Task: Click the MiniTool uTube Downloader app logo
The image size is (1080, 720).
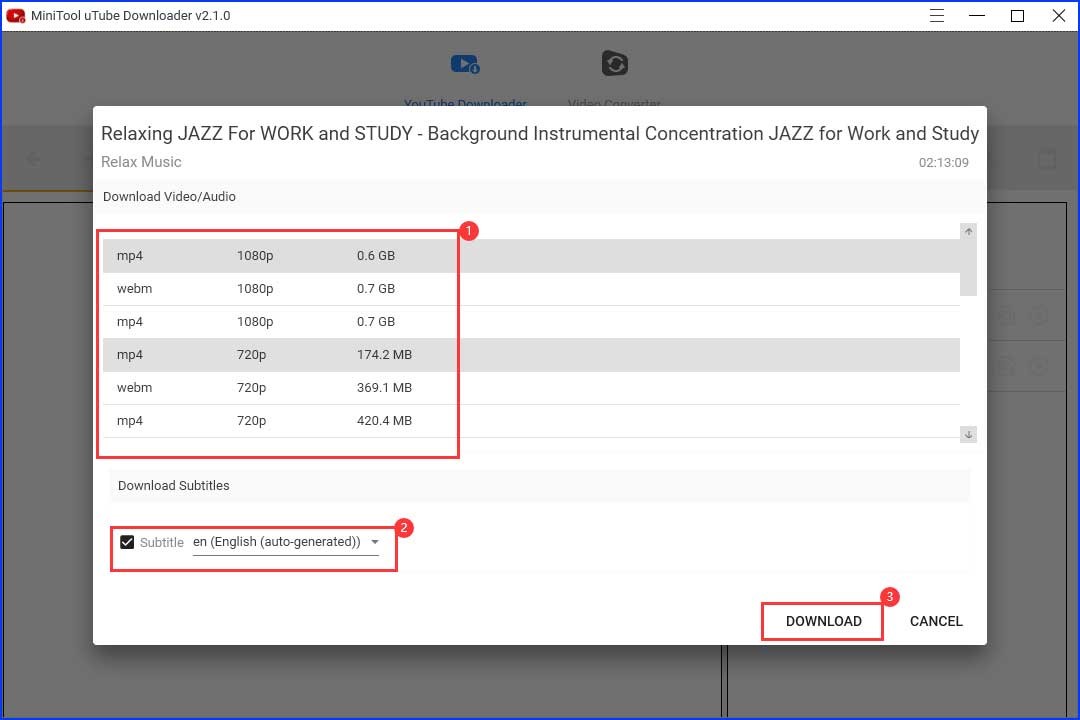Action: 15,15
